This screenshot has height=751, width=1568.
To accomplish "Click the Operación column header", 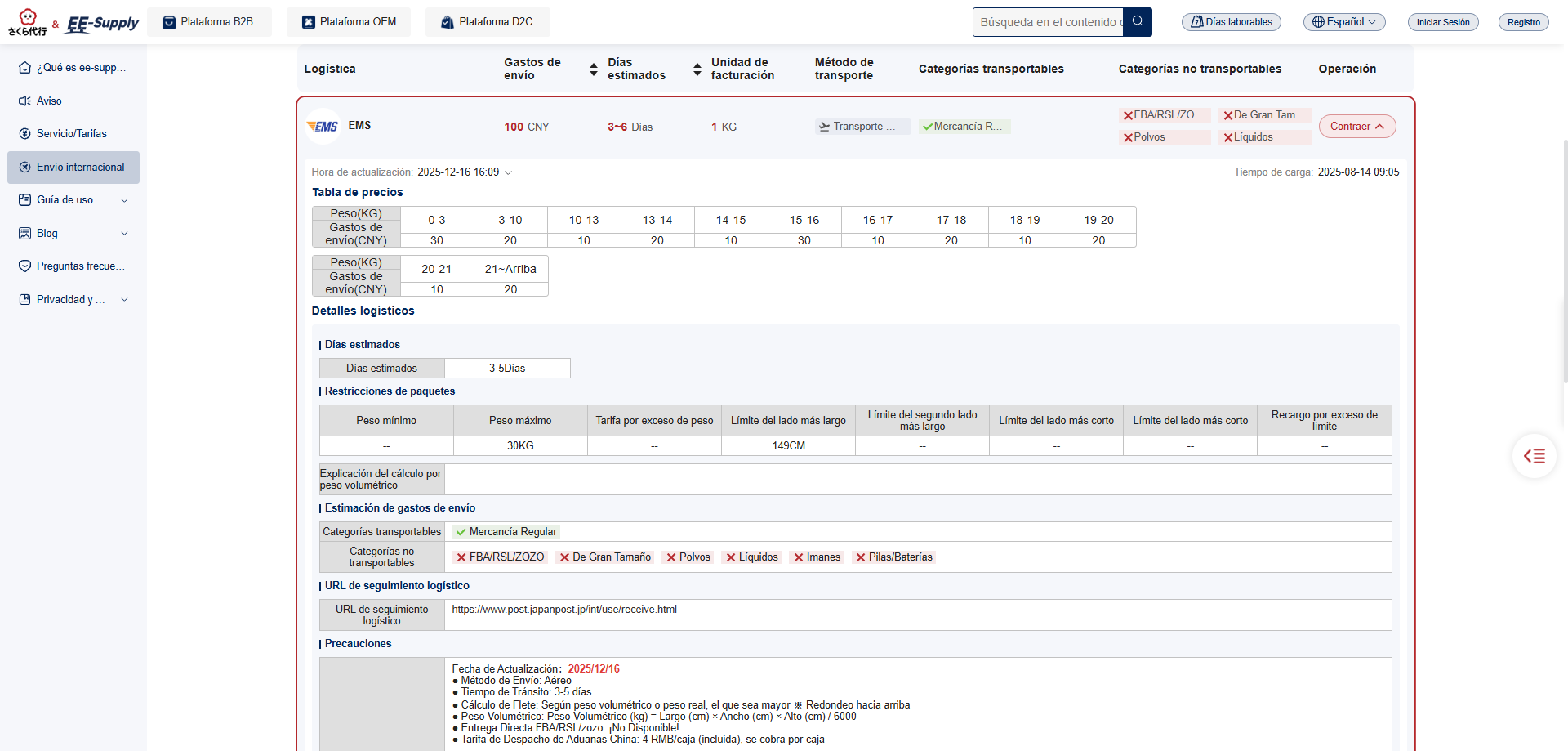I will [1347, 69].
